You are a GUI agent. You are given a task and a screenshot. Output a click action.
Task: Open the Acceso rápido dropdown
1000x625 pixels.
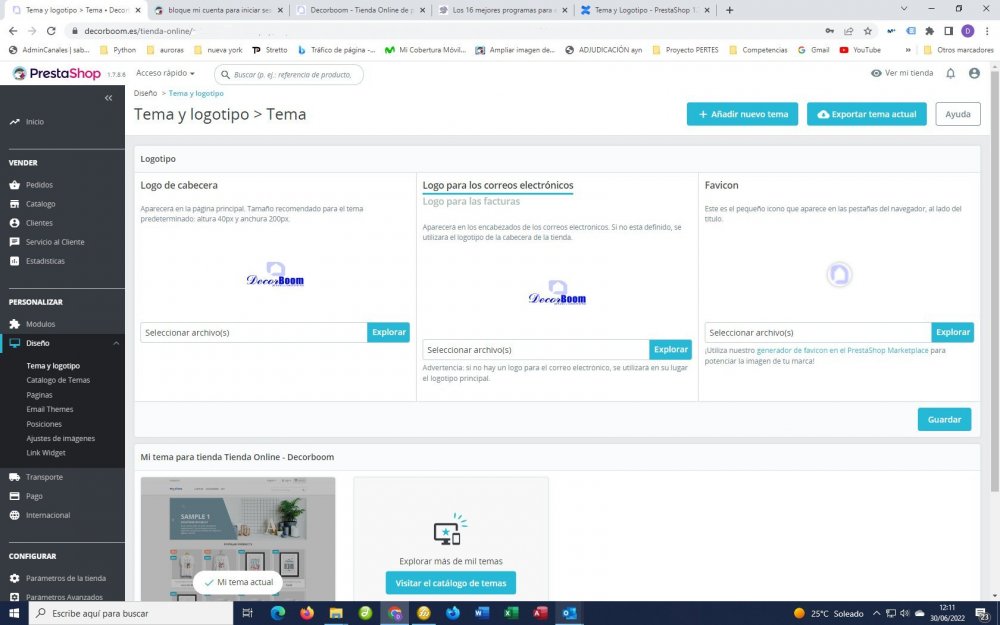[165, 73]
